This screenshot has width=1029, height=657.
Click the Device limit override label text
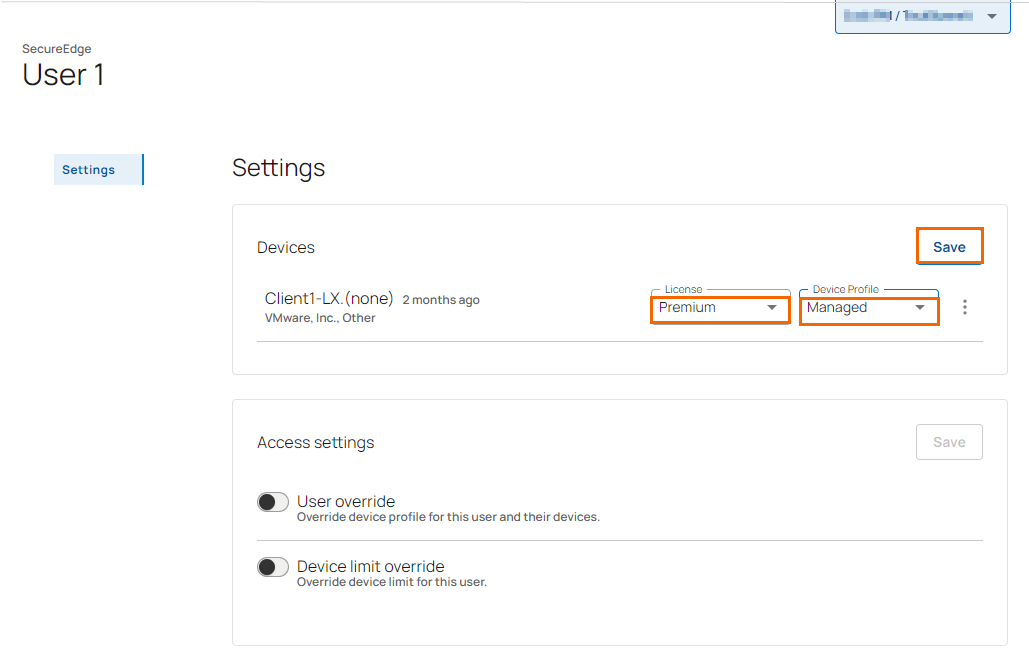click(370, 567)
